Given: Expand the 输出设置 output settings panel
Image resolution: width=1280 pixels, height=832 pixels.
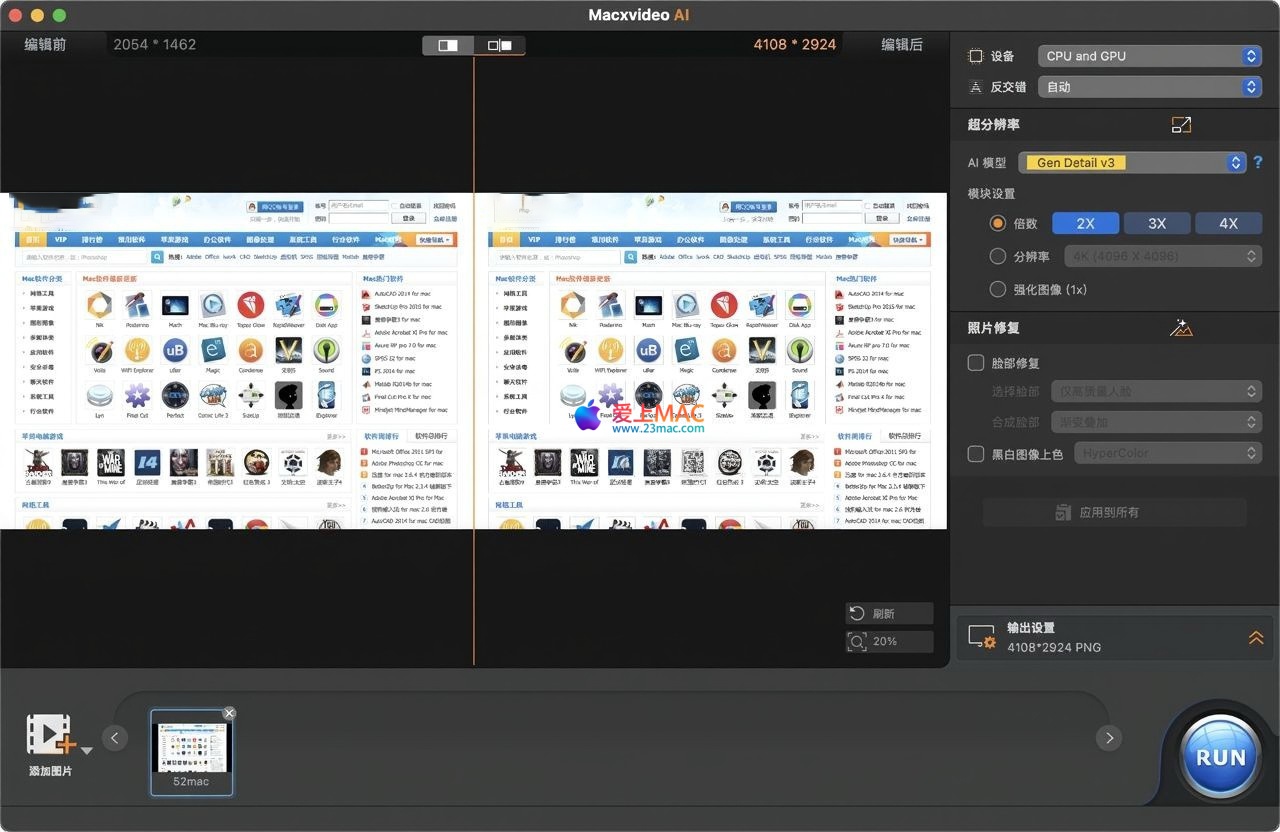Looking at the screenshot, I should [1256, 638].
